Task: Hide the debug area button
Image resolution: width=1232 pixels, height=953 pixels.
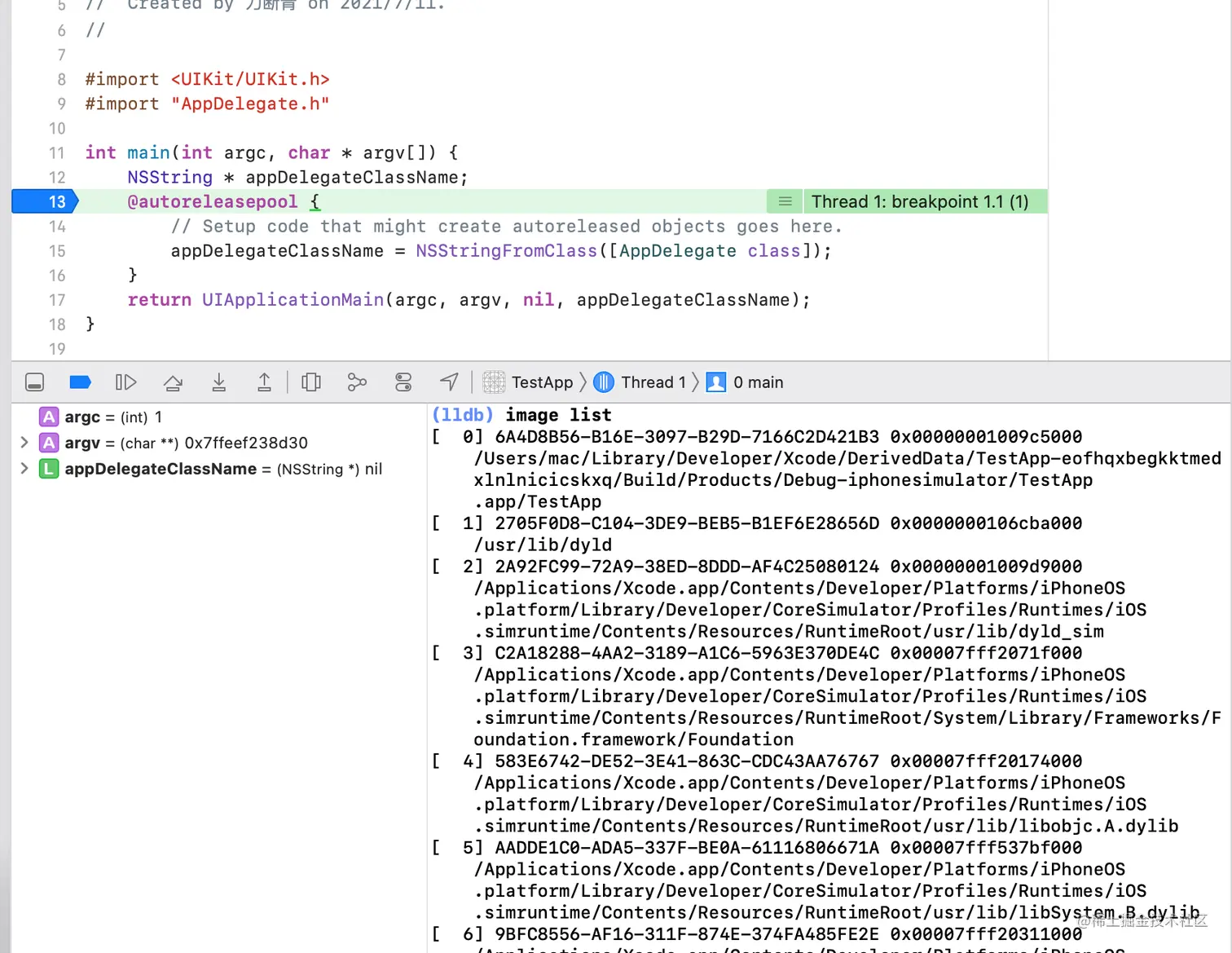Action: (34, 382)
